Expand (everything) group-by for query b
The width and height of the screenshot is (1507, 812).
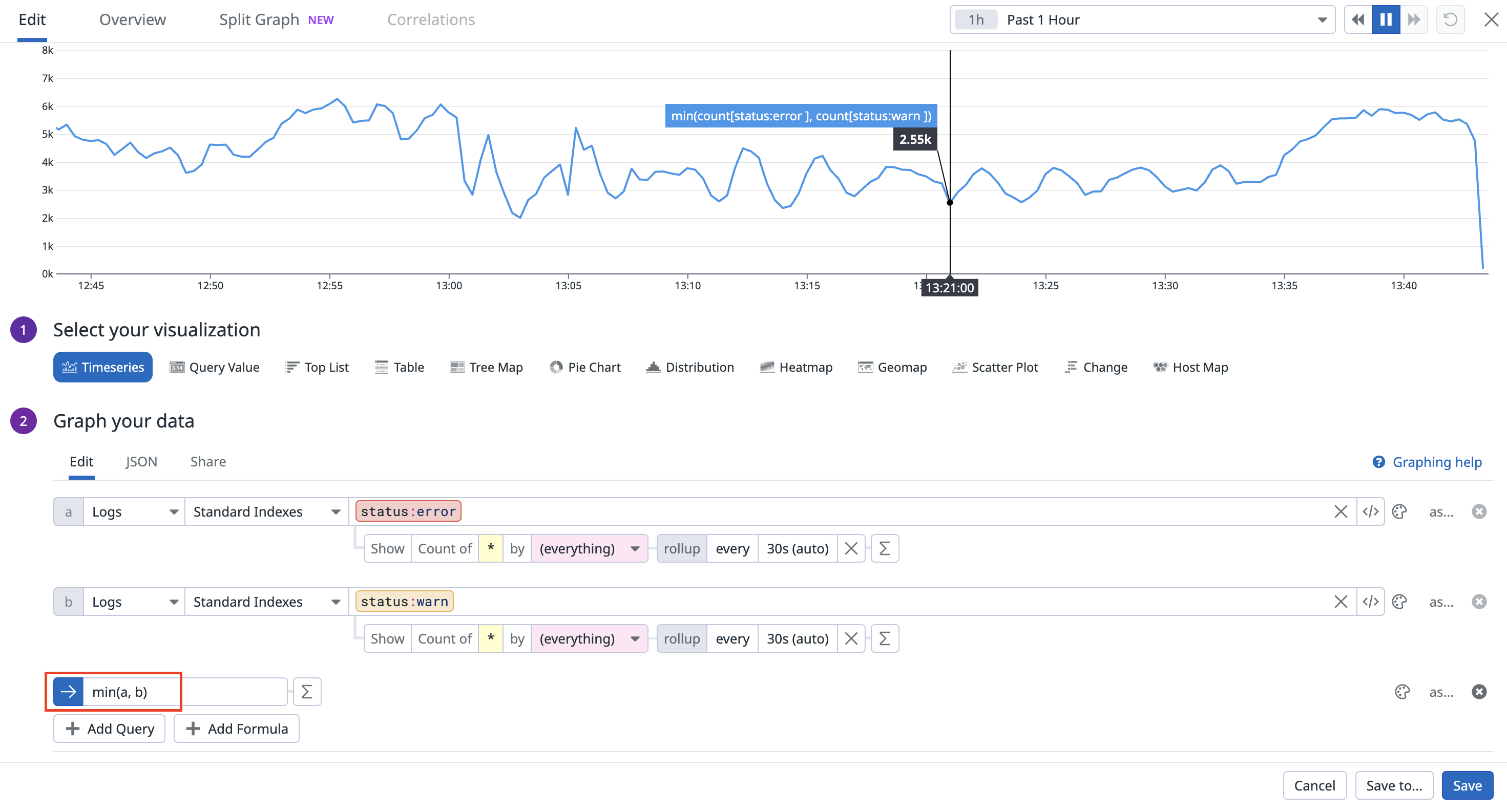589,638
